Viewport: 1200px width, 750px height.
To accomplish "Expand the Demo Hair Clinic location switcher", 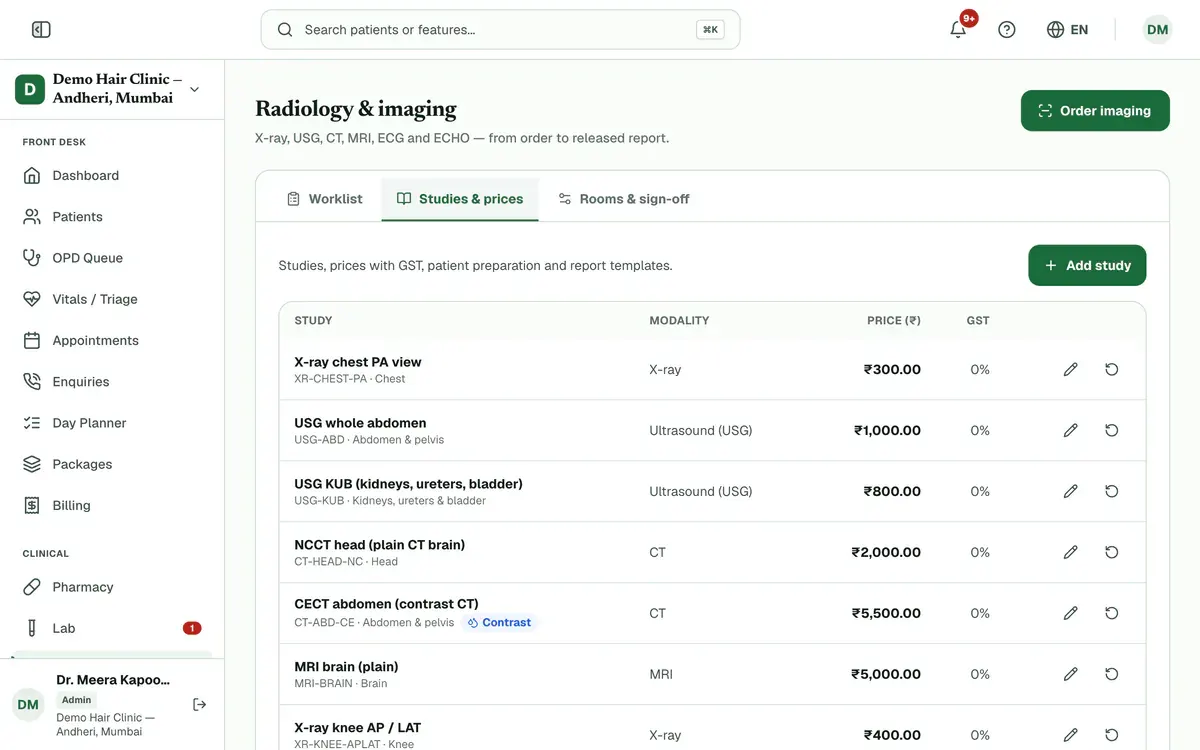I will (x=112, y=89).
